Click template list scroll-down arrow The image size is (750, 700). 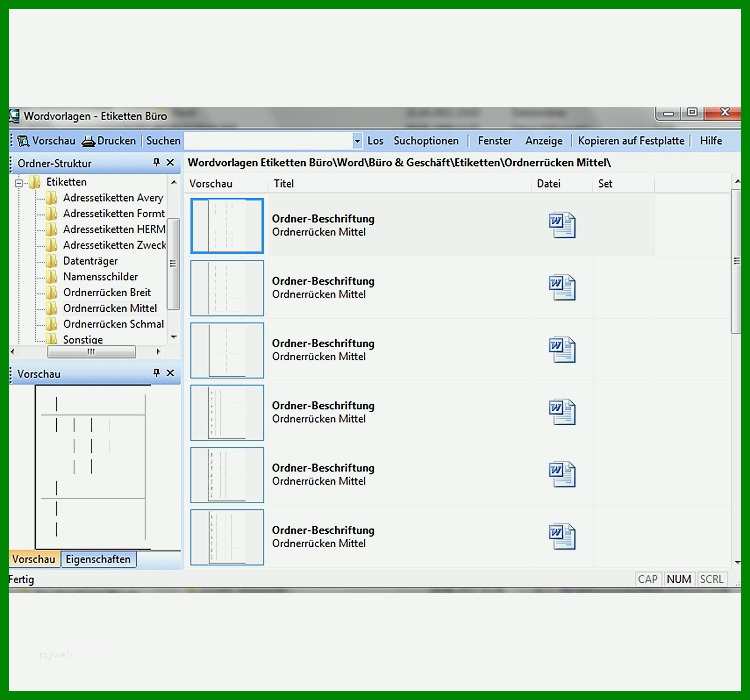pyautogui.click(x=736, y=563)
